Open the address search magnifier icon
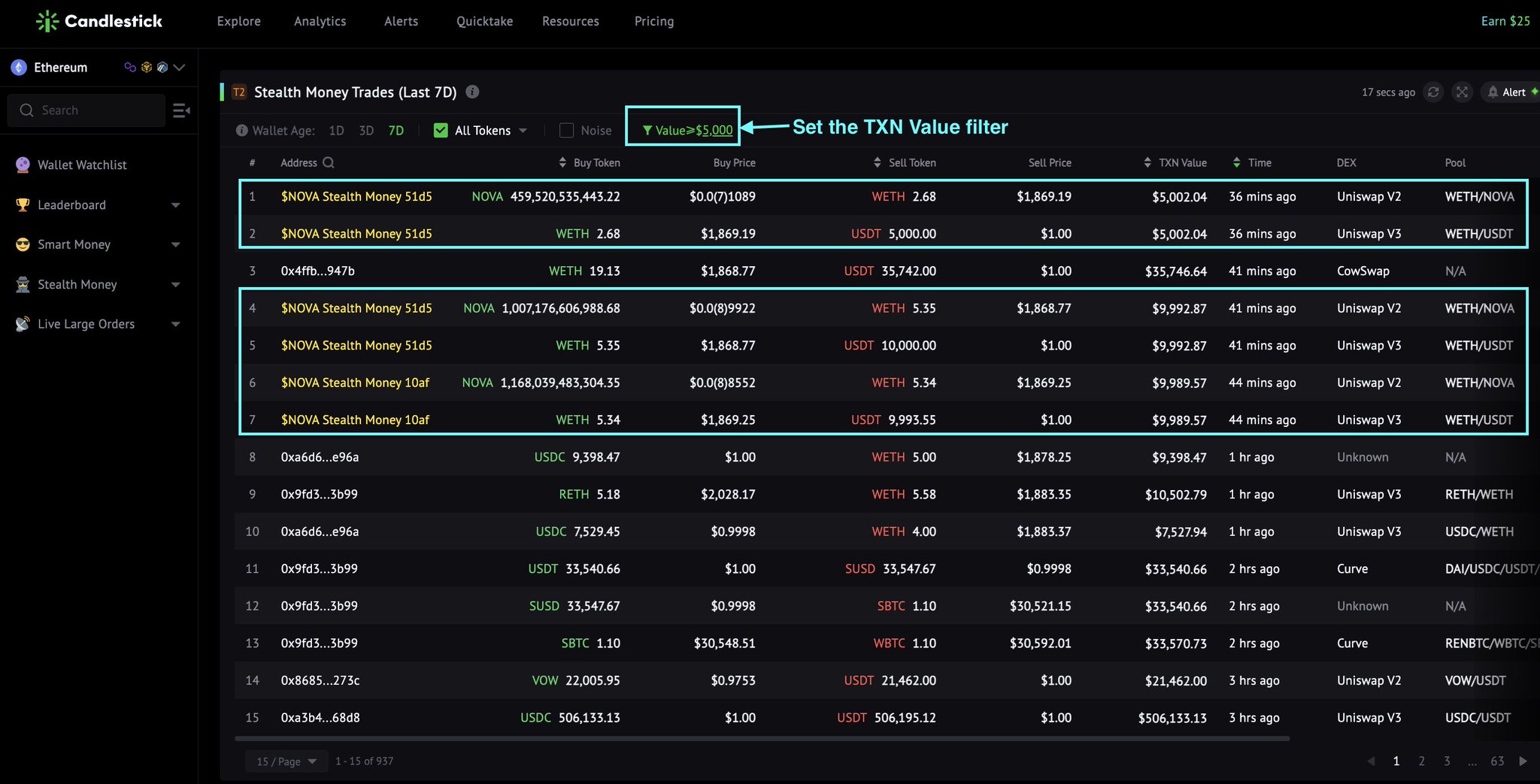 pos(329,162)
